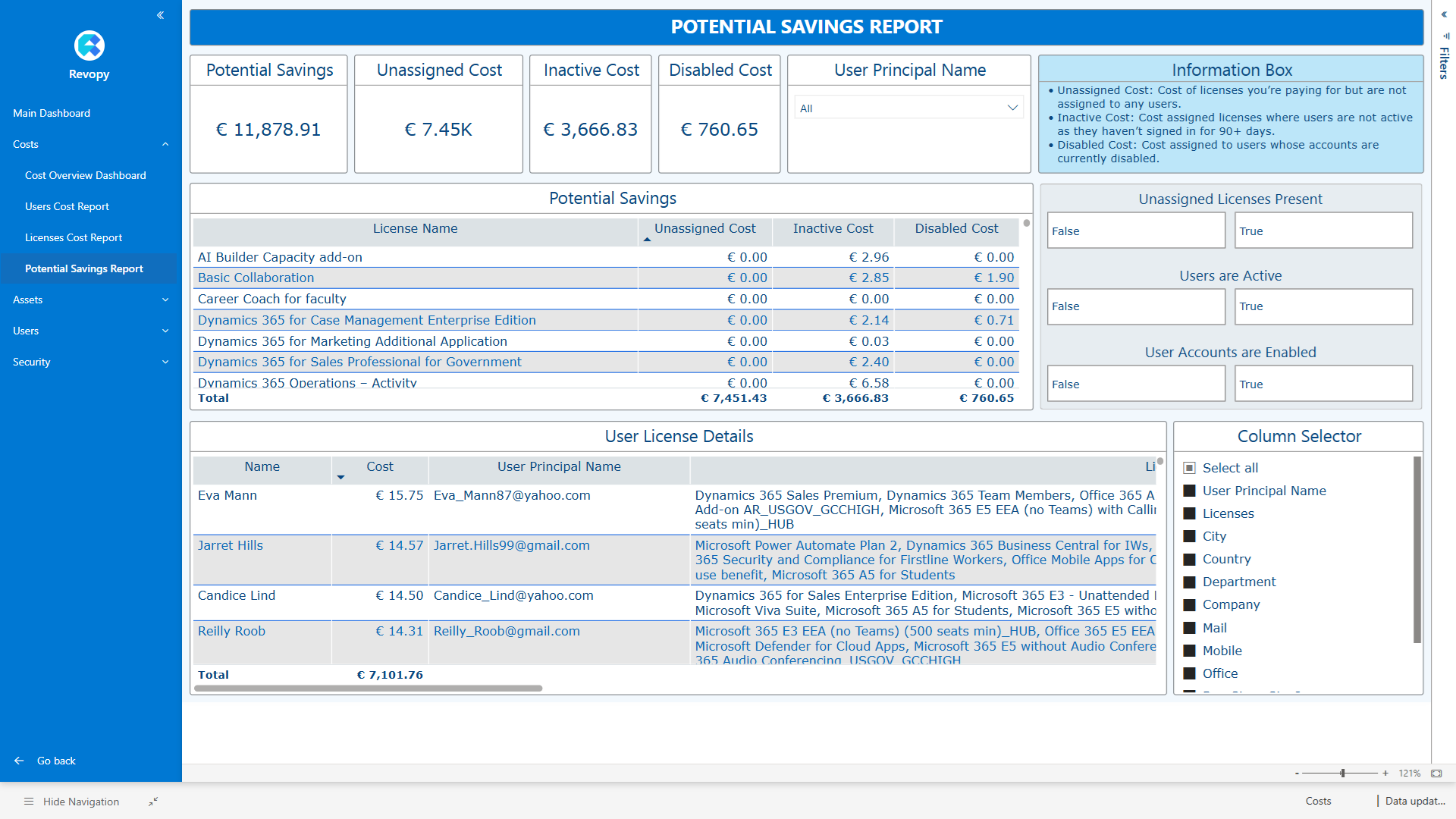The height and width of the screenshot is (819, 1456).
Task: Click the fit-to-page icon beside the zoom percentage
Action: coord(1436,773)
